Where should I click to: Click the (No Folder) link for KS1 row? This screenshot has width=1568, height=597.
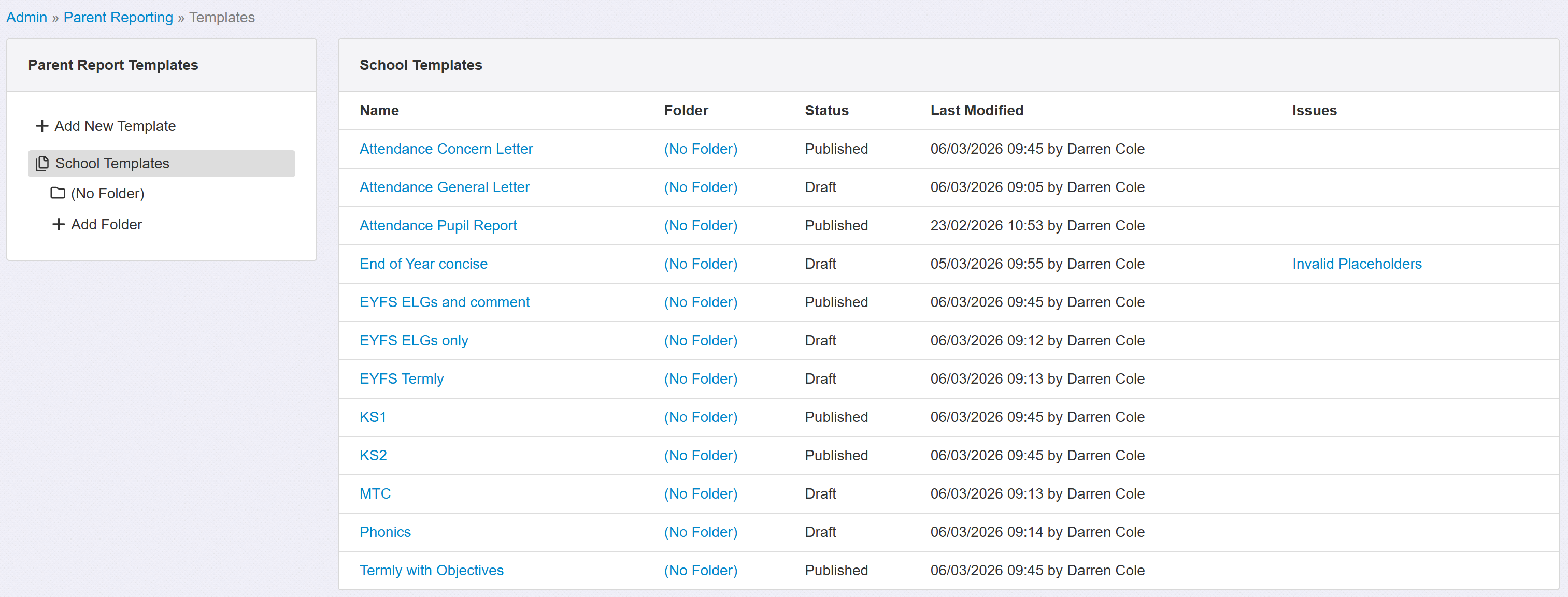(x=700, y=417)
